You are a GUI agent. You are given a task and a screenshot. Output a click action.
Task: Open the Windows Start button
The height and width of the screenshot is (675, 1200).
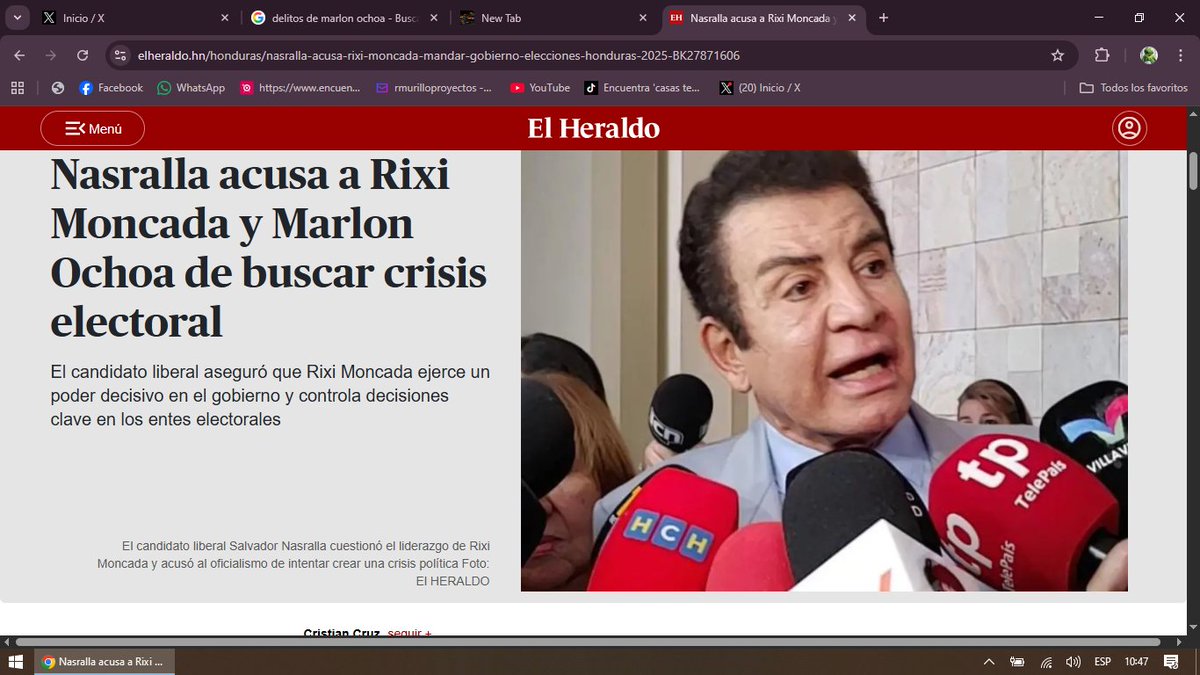click(x=16, y=662)
